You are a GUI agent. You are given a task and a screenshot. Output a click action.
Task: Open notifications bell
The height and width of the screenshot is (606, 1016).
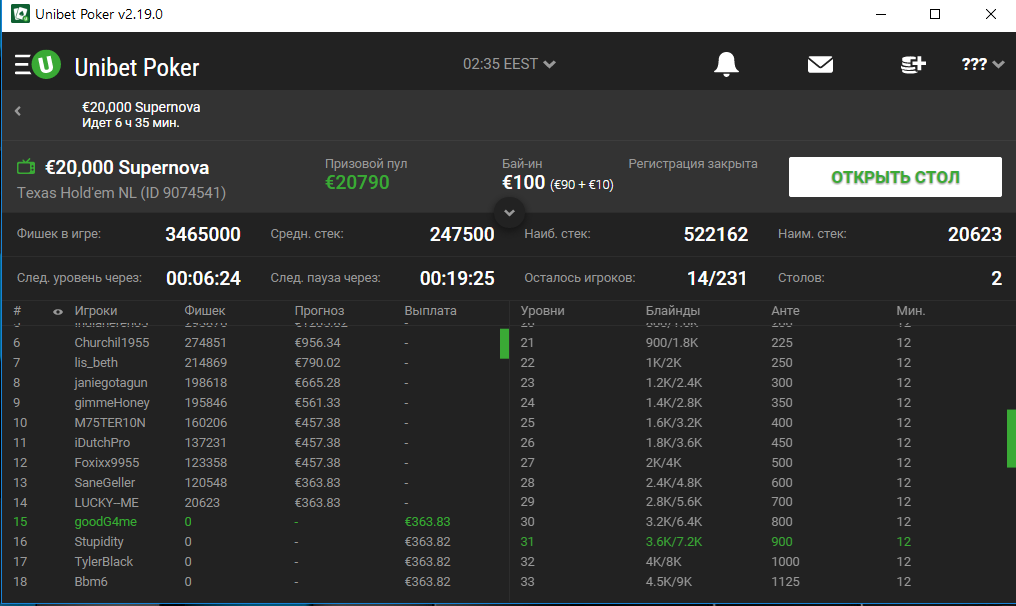coord(726,64)
